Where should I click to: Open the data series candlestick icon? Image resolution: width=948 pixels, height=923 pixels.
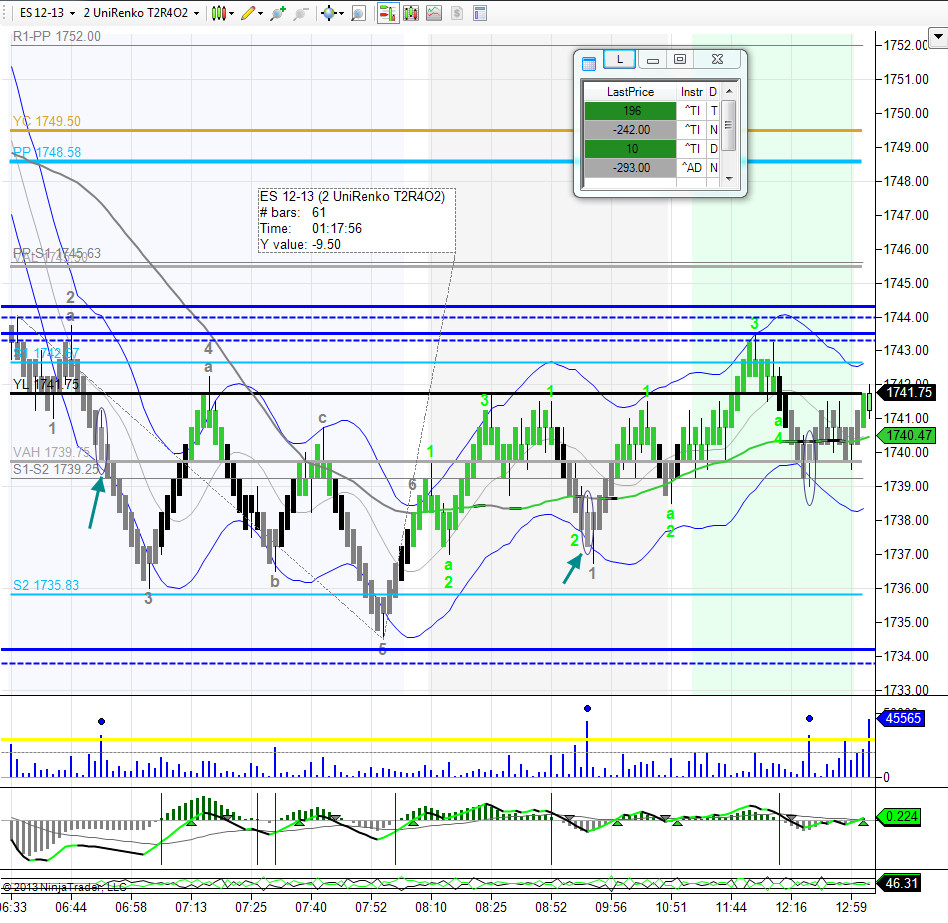[411, 13]
